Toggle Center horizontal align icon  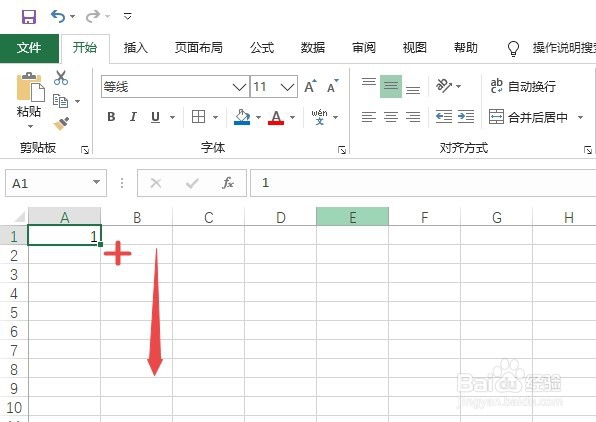tap(391, 117)
